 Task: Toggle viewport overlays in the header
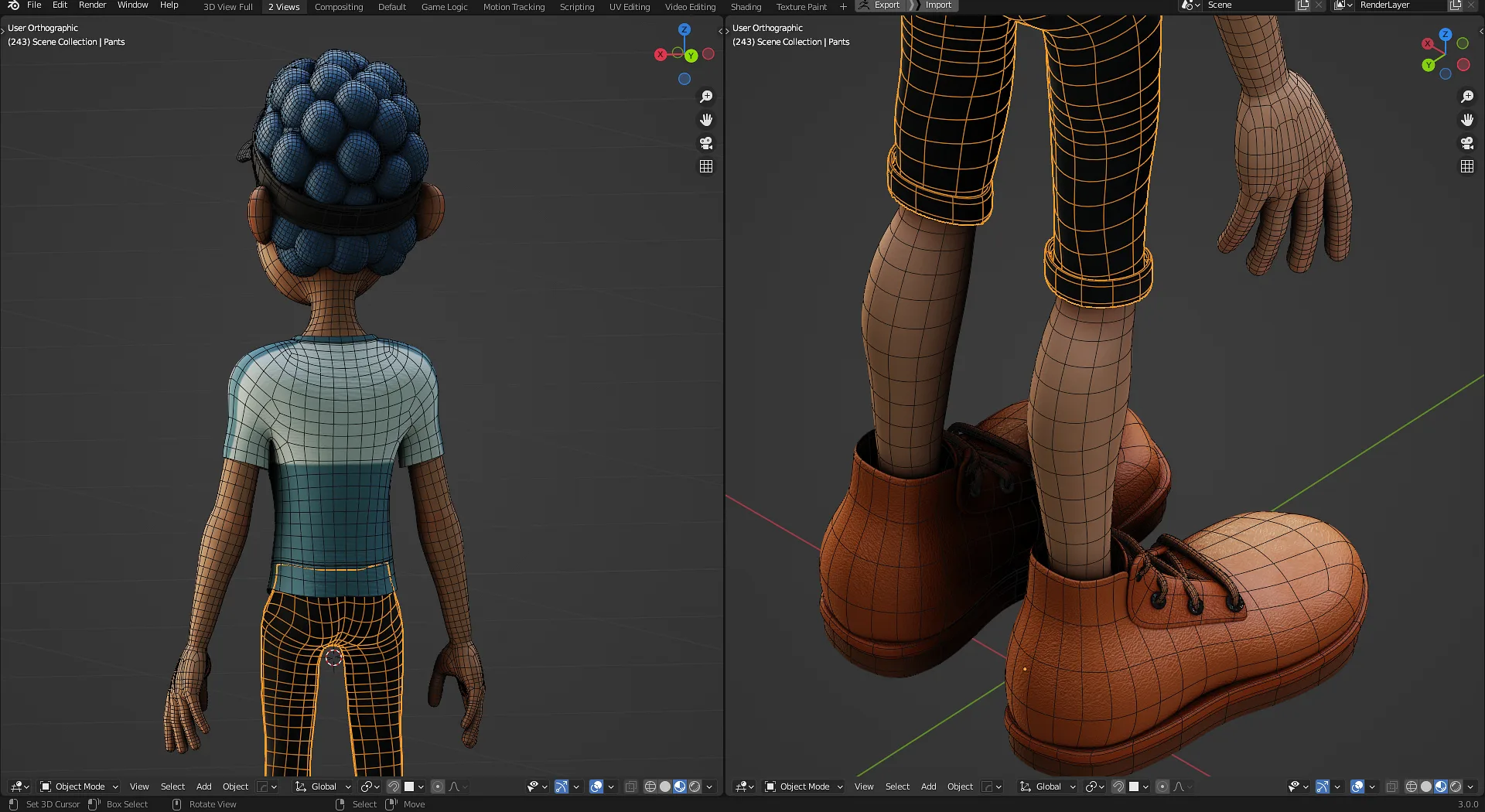595,786
